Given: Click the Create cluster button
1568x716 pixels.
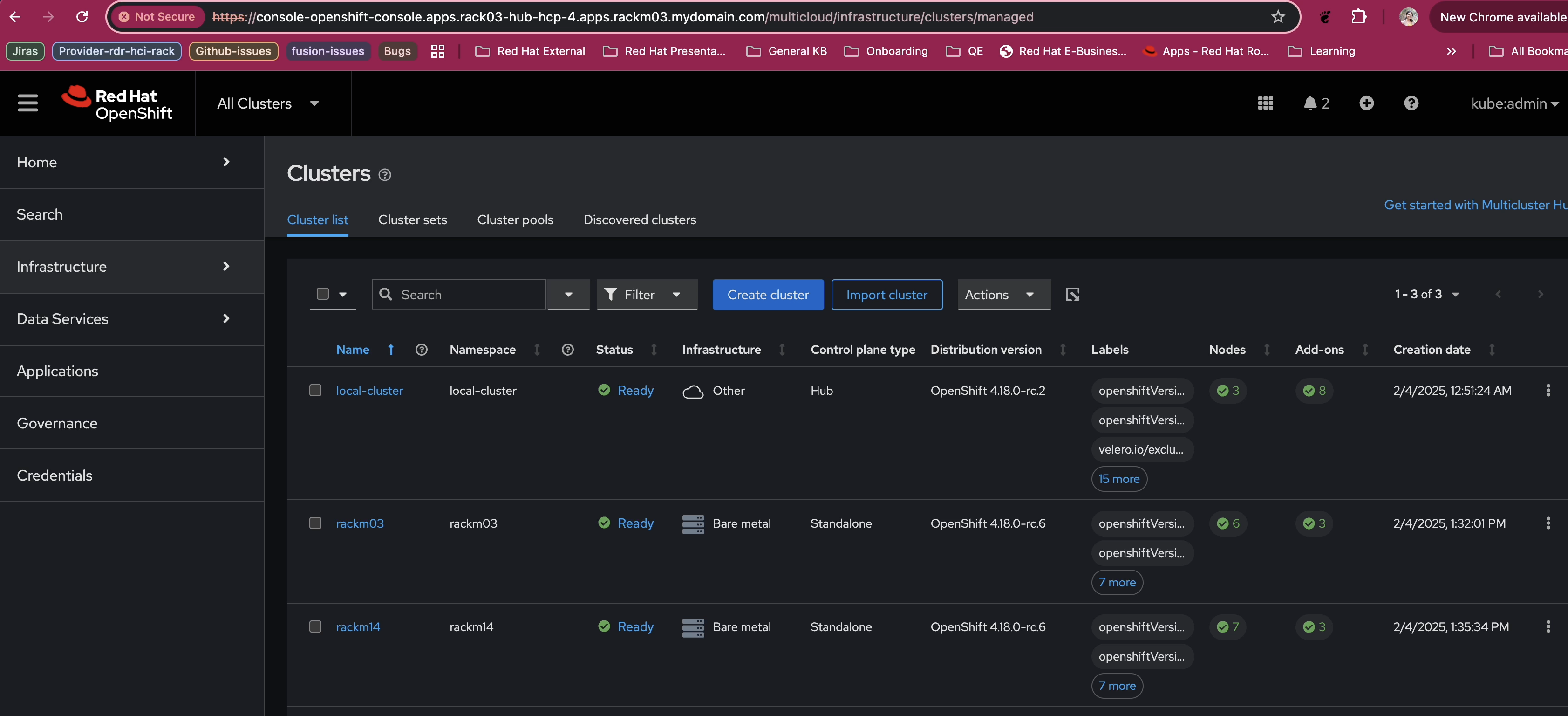Looking at the screenshot, I should tap(768, 295).
